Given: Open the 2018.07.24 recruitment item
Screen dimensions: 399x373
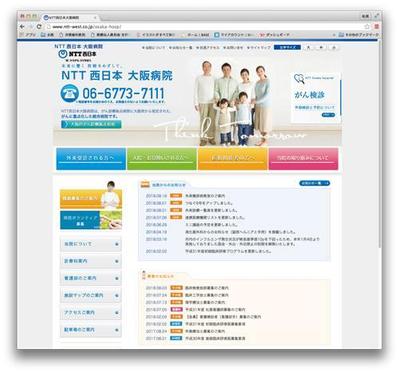Looking at the screenshot, I should click(x=207, y=295).
